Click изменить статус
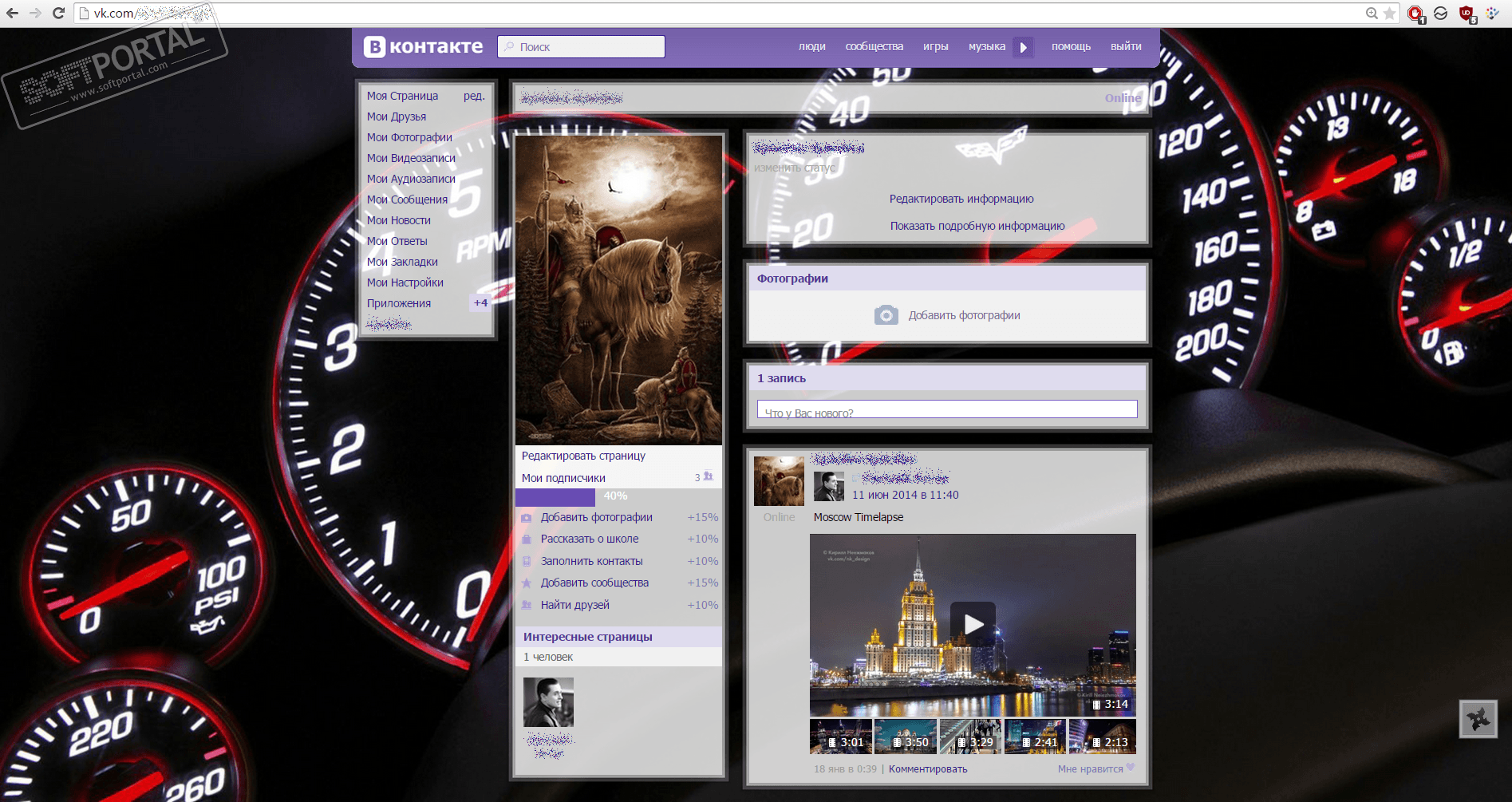The height and width of the screenshot is (802, 1512). tap(795, 168)
